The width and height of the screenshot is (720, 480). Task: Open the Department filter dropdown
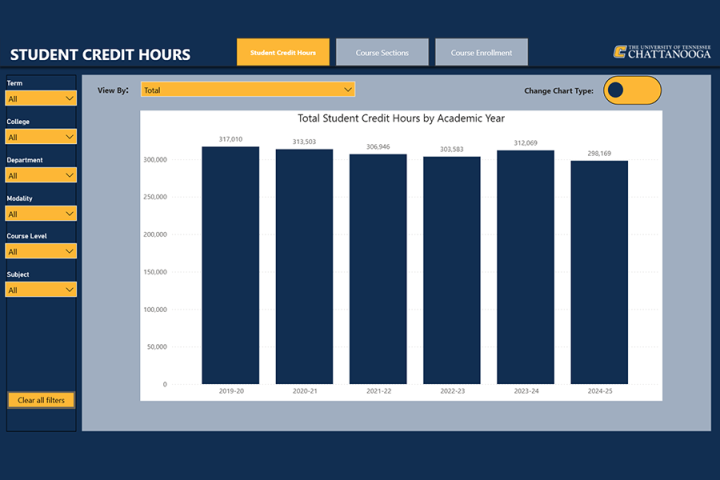click(x=41, y=175)
